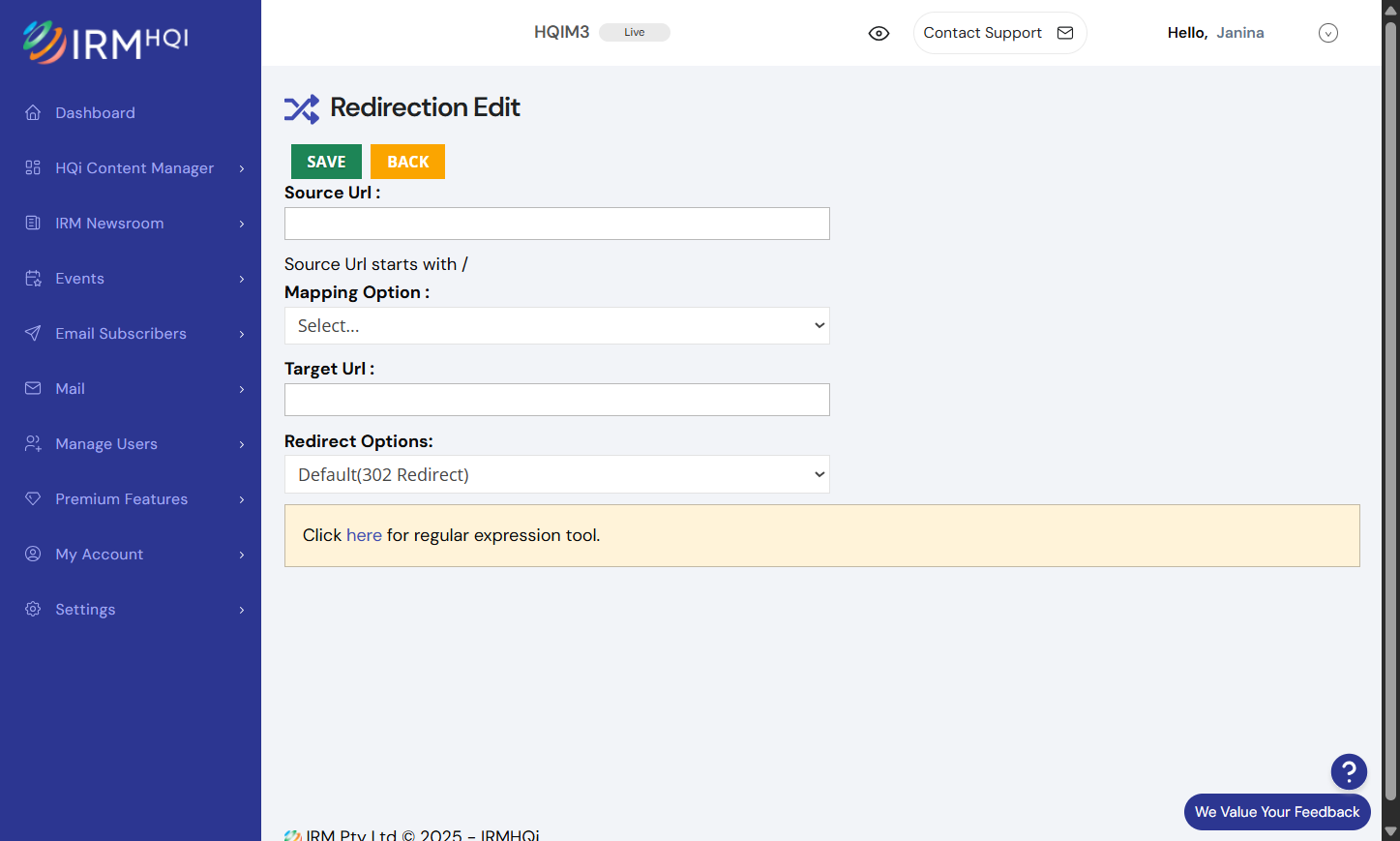Open the Redirect Options dropdown
Viewport: 1400px width, 841px height.
557,474
